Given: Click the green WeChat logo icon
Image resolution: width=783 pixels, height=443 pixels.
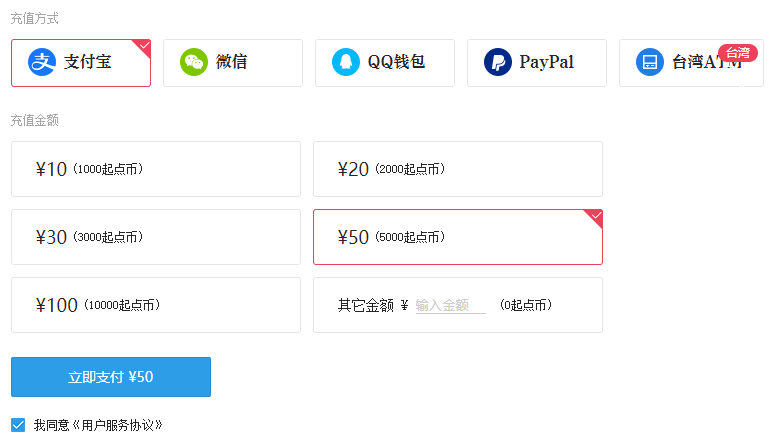Looking at the screenshot, I should [x=194, y=63].
